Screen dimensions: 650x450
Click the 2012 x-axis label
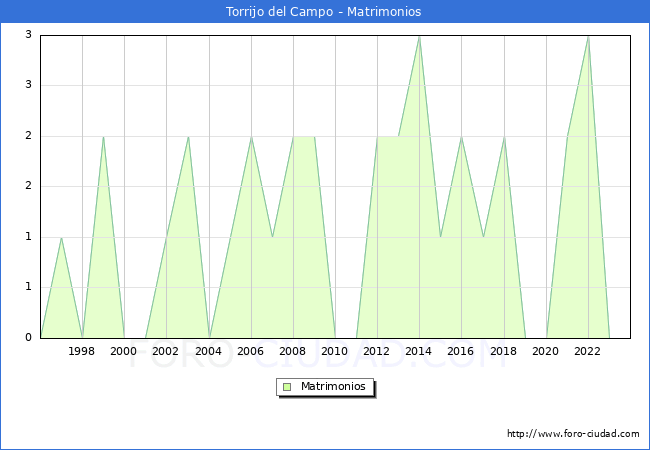(376, 351)
